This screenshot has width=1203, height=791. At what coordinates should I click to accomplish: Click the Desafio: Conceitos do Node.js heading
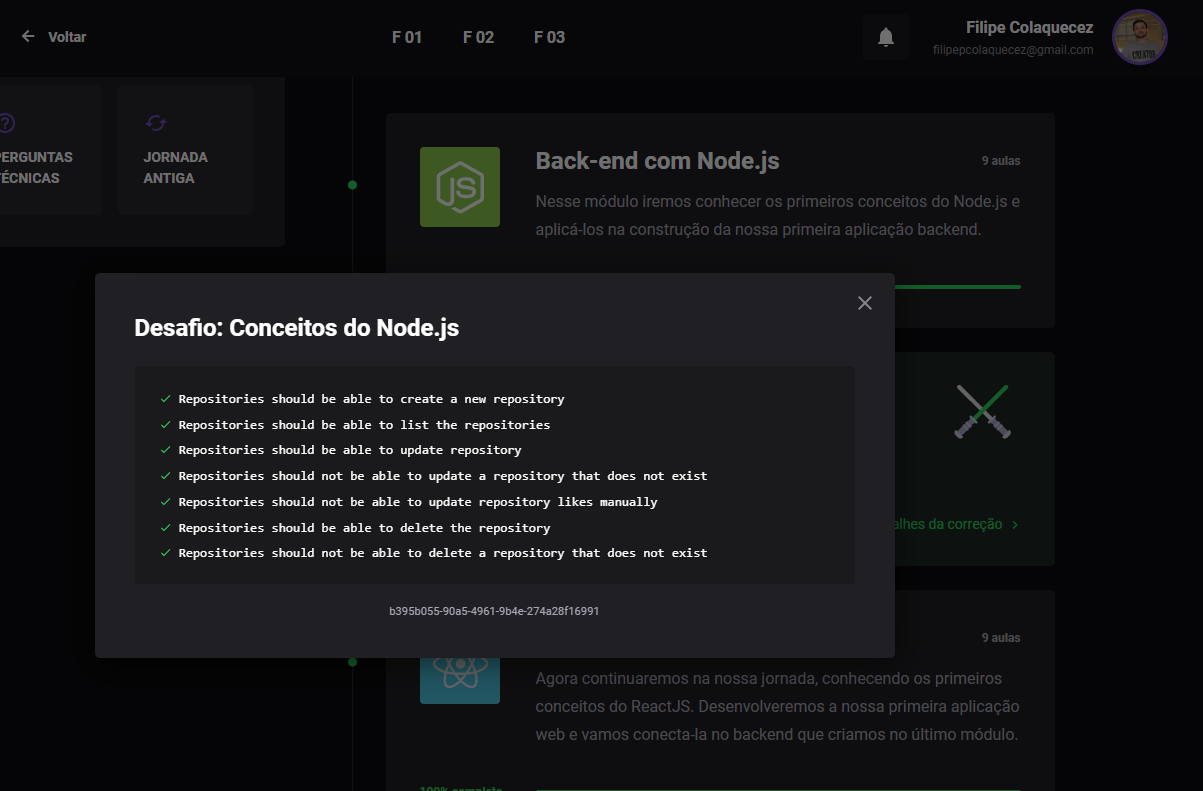pyautogui.click(x=297, y=328)
